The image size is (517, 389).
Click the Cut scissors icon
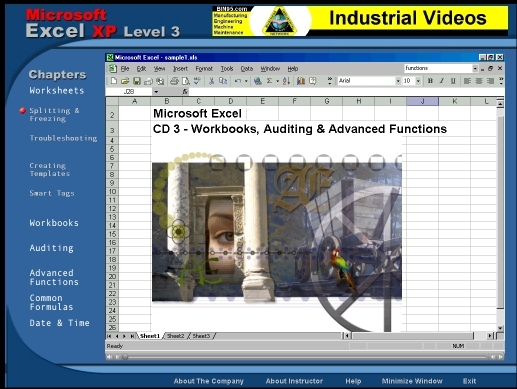tap(211, 81)
